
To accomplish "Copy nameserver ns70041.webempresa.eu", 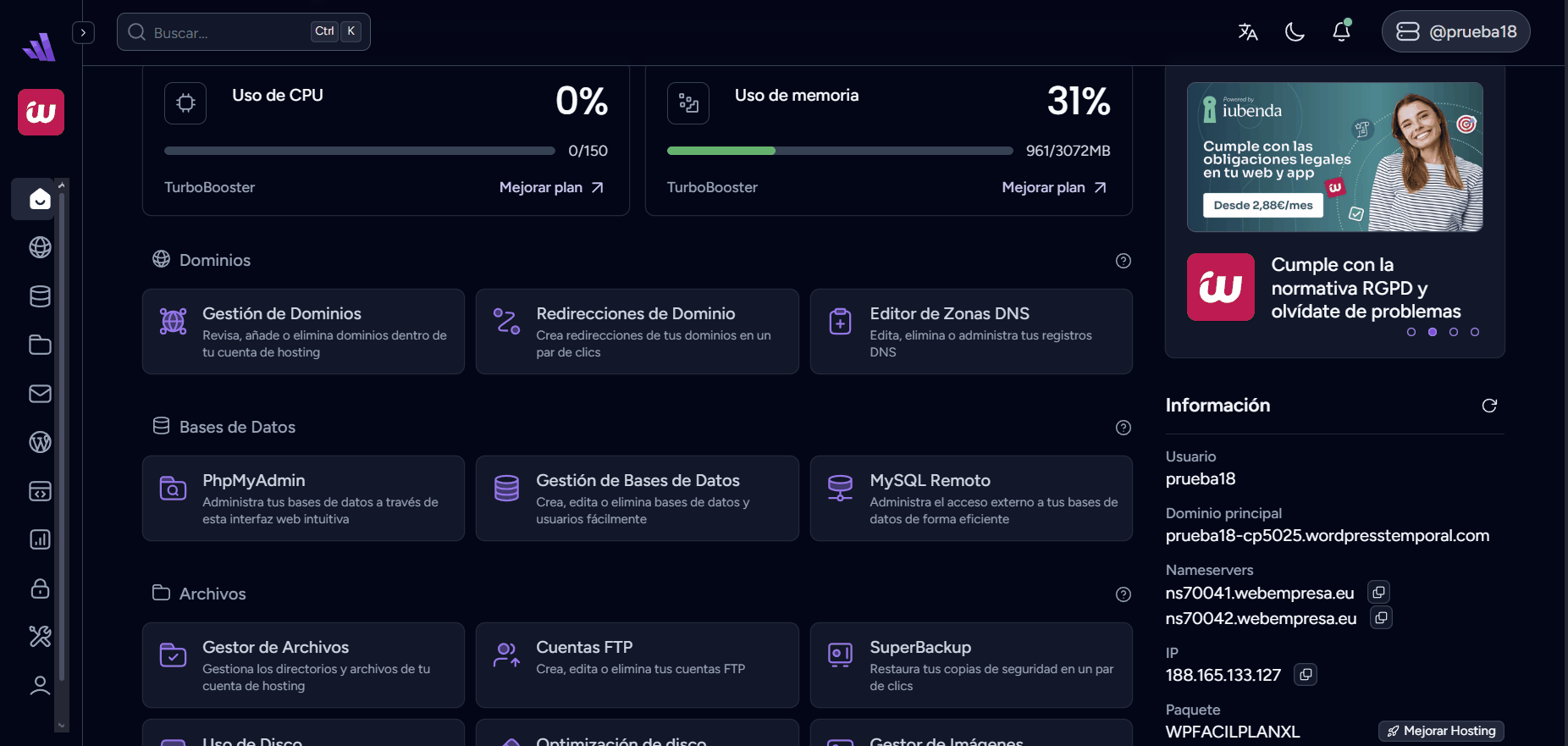I will point(1378,593).
